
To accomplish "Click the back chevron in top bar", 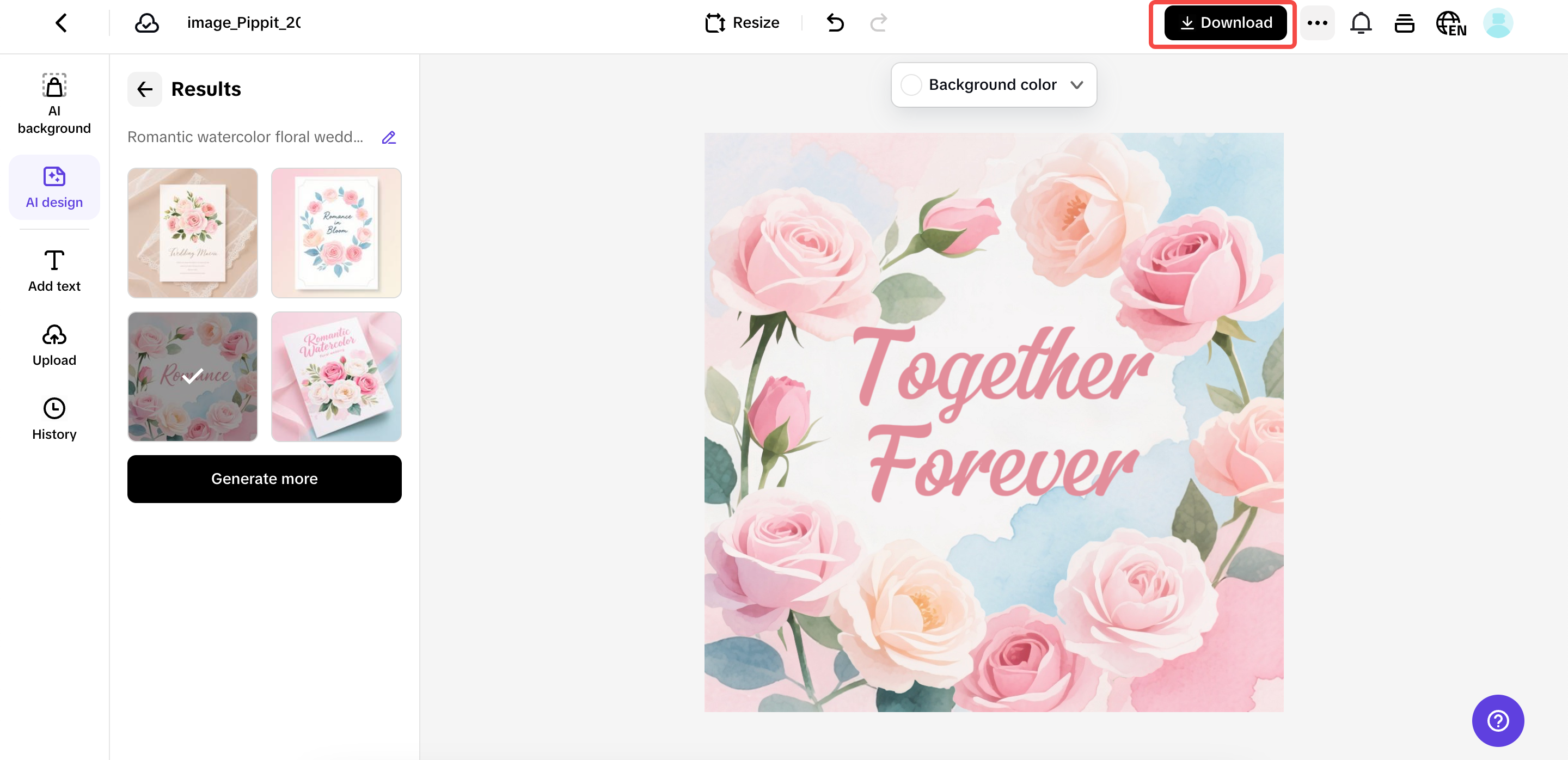I will point(61,23).
